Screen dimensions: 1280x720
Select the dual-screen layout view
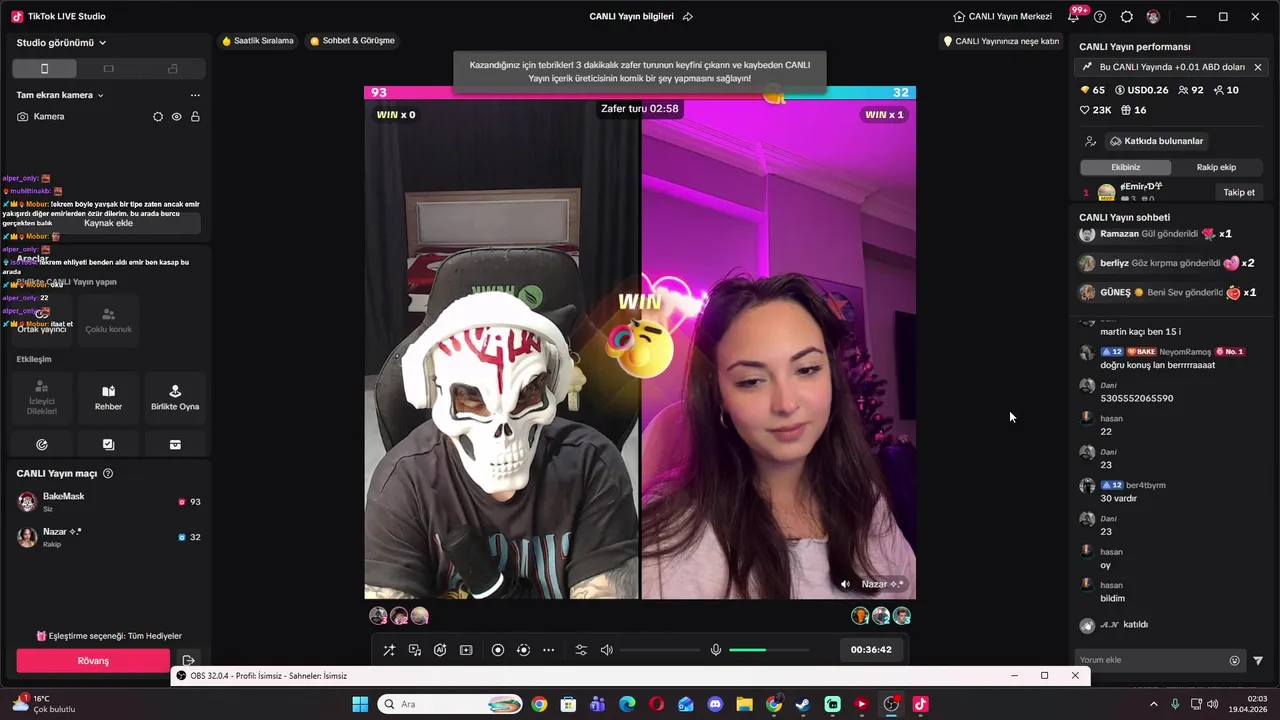point(173,68)
